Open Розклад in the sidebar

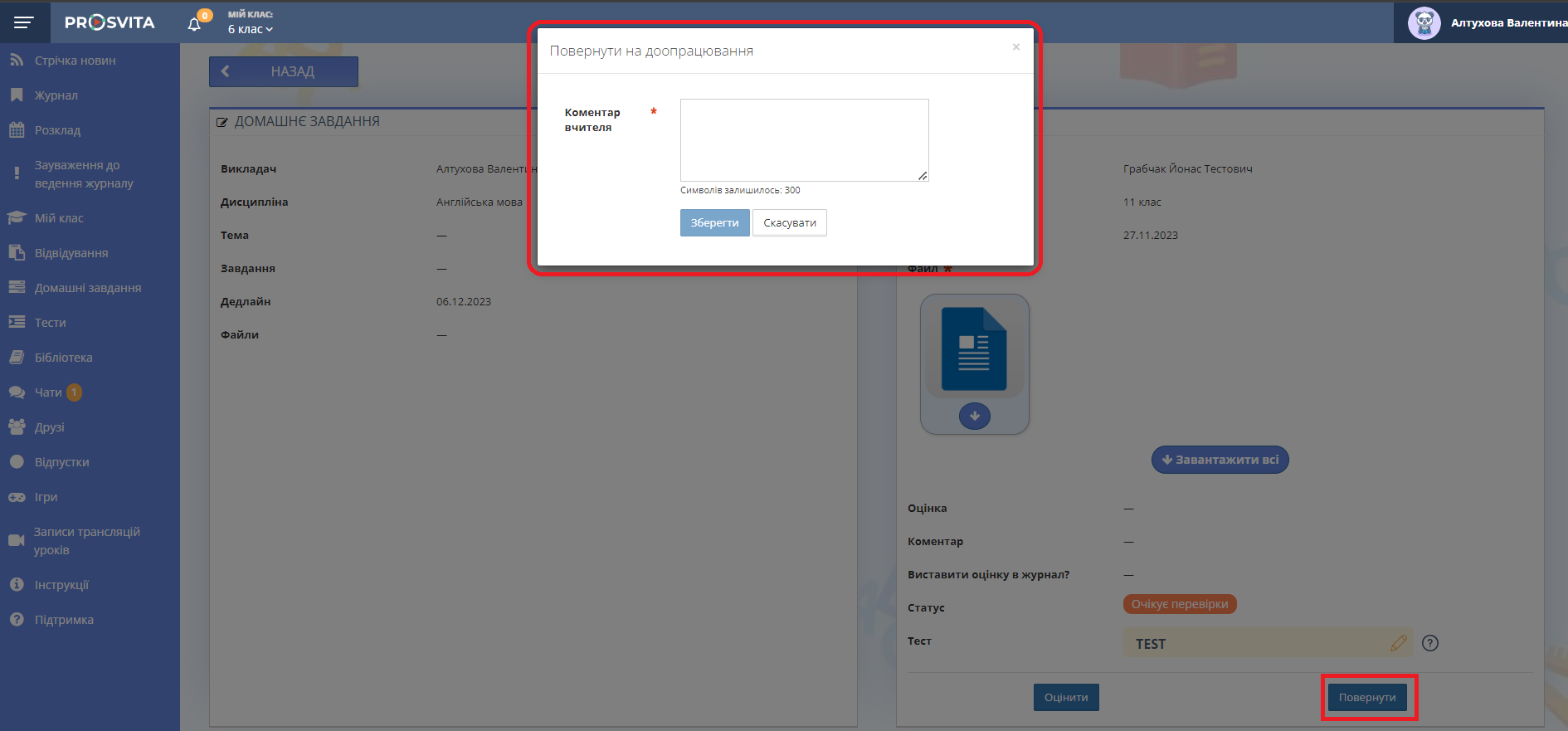pyautogui.click(x=57, y=130)
